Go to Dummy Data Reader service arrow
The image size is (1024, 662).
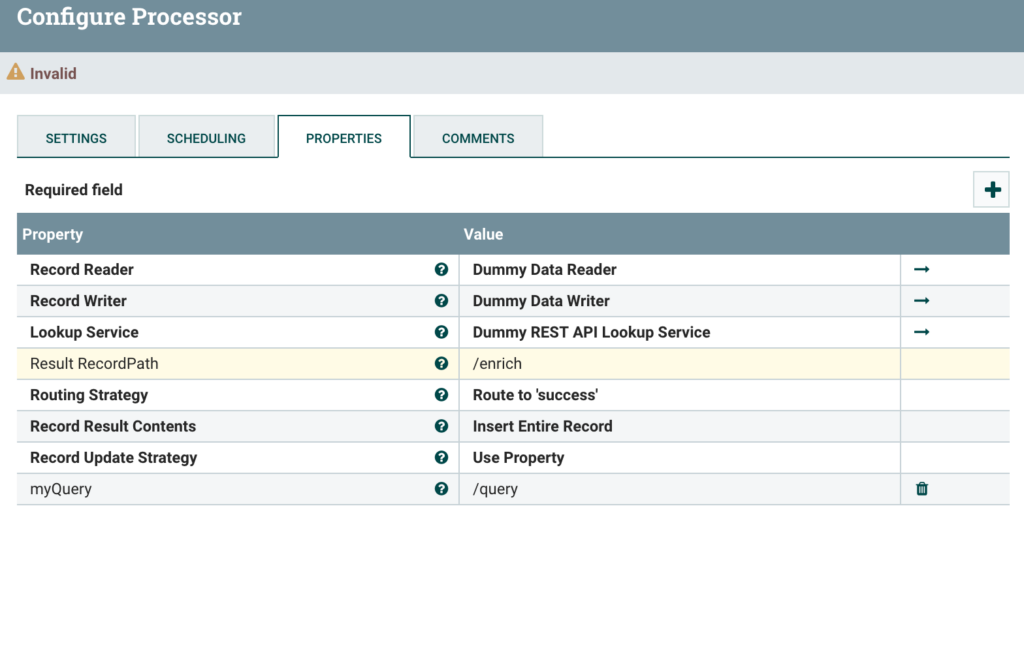[x=922, y=270]
